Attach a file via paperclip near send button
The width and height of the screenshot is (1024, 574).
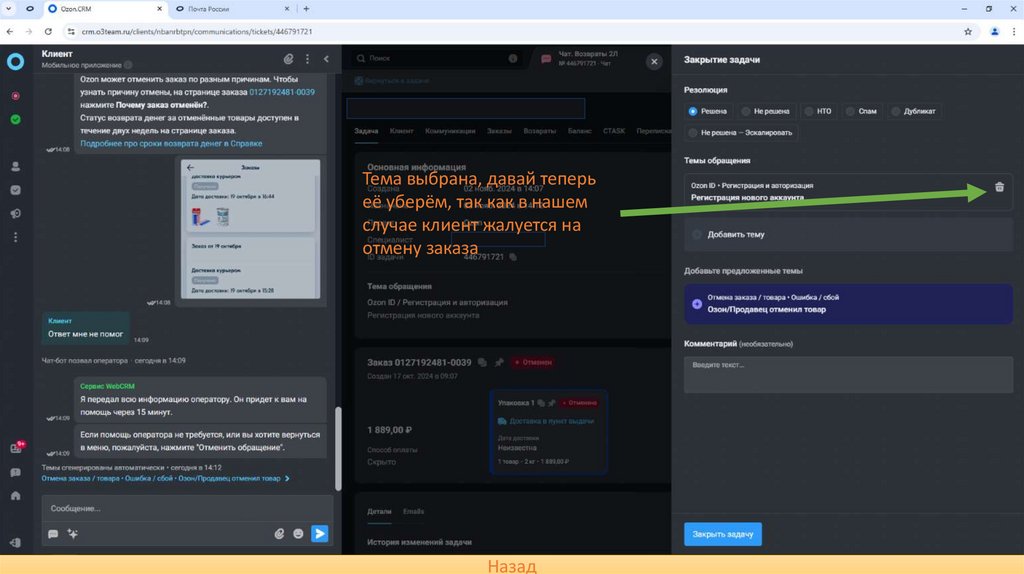279,534
